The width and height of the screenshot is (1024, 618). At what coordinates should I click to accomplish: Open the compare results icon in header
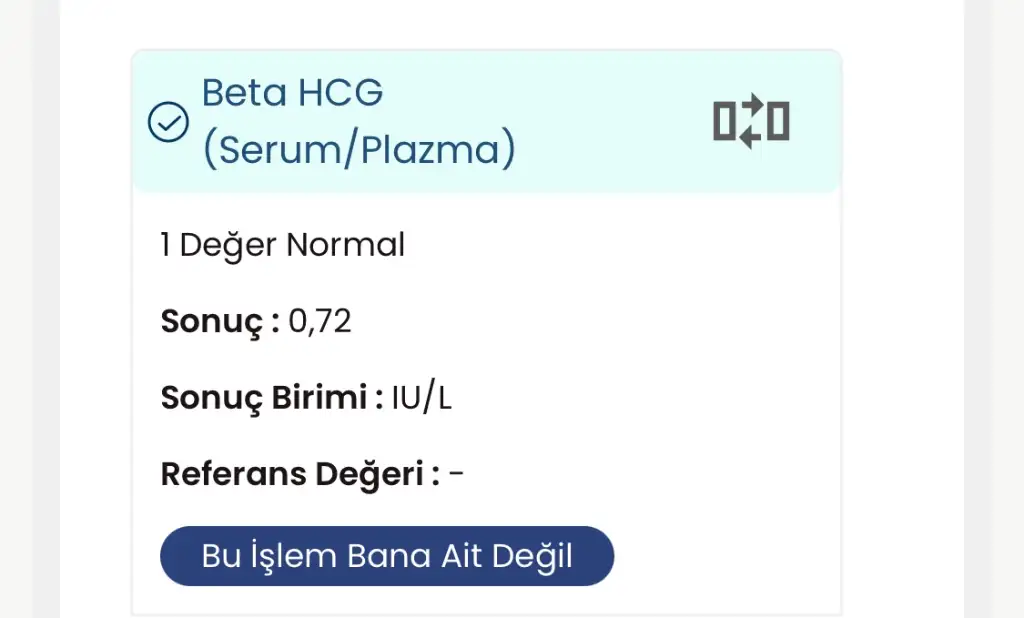[x=751, y=122]
